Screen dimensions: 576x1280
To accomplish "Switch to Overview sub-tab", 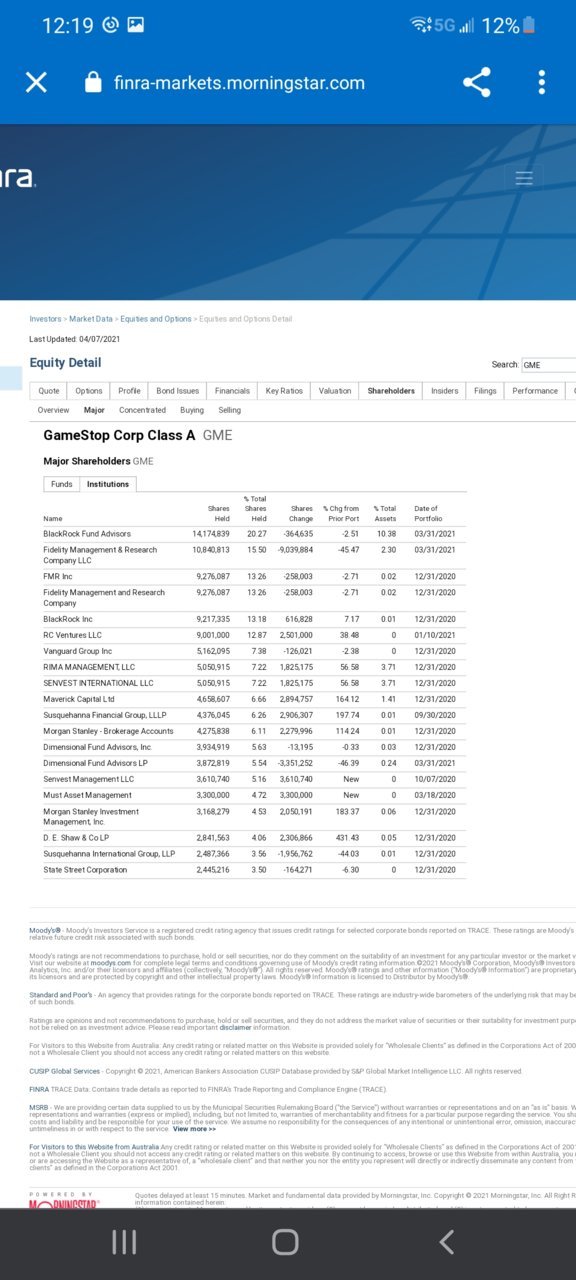I will point(53,410).
